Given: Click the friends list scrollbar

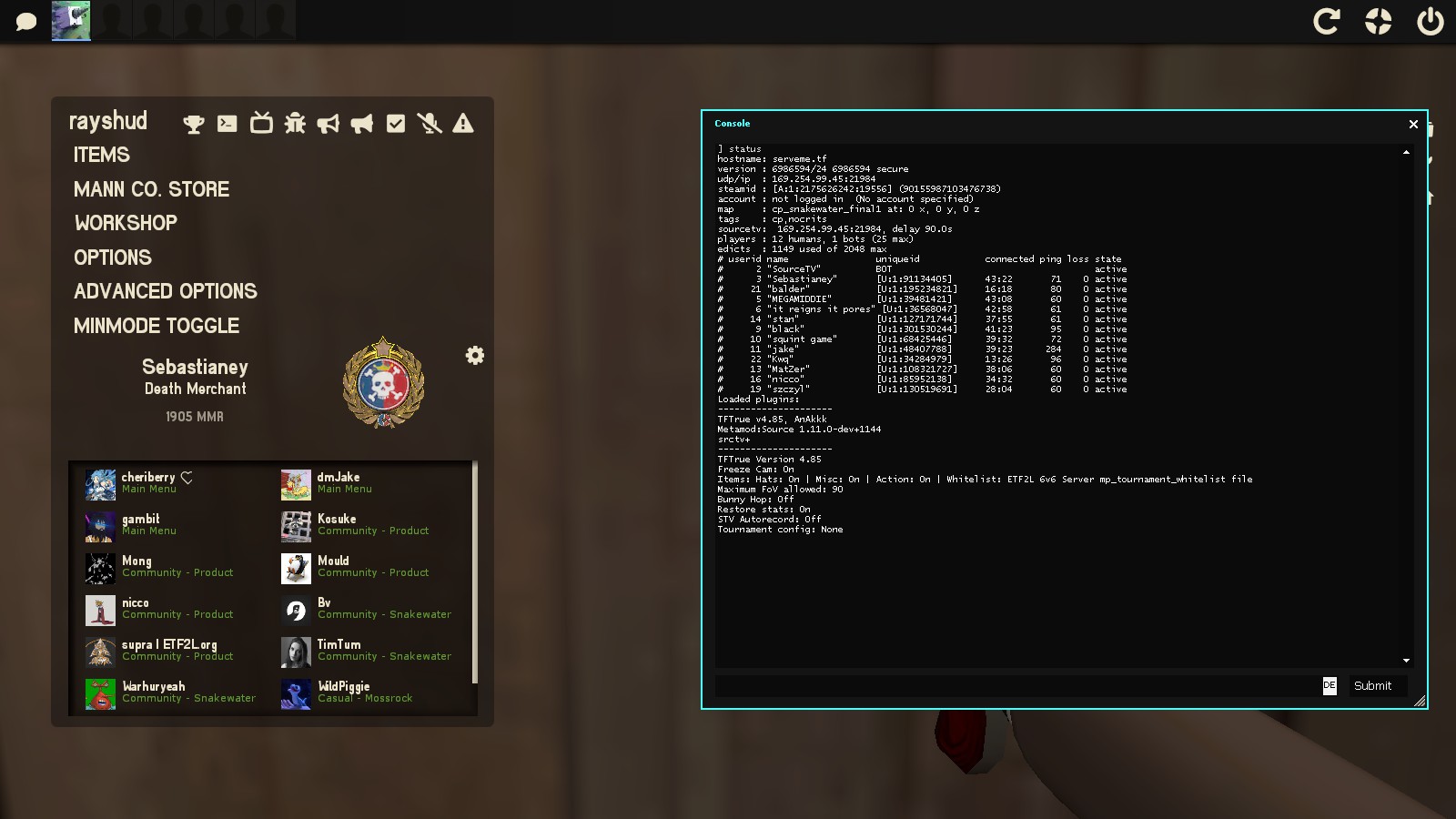Looking at the screenshot, I should pyautogui.click(x=475, y=573).
